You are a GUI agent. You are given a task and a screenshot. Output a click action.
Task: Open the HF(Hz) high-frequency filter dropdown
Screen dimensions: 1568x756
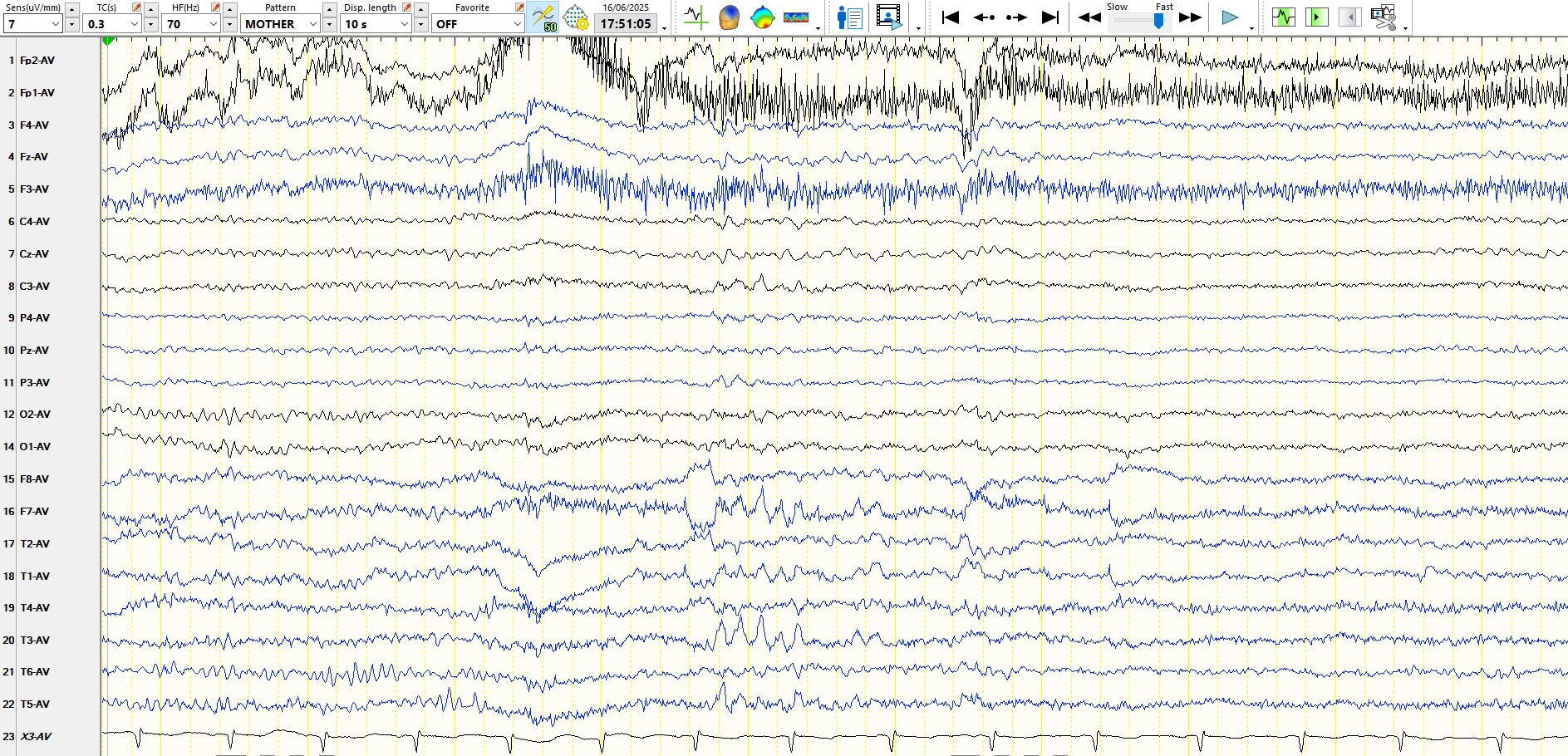click(x=191, y=24)
